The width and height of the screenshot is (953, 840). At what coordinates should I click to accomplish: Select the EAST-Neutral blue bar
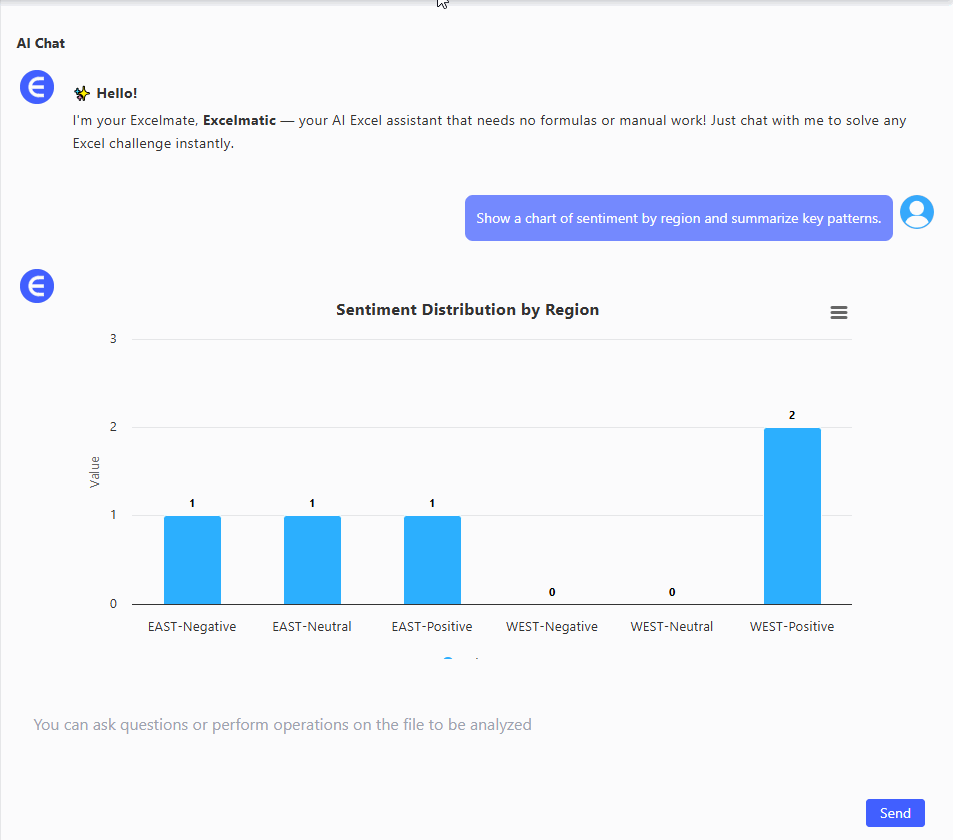pos(312,560)
